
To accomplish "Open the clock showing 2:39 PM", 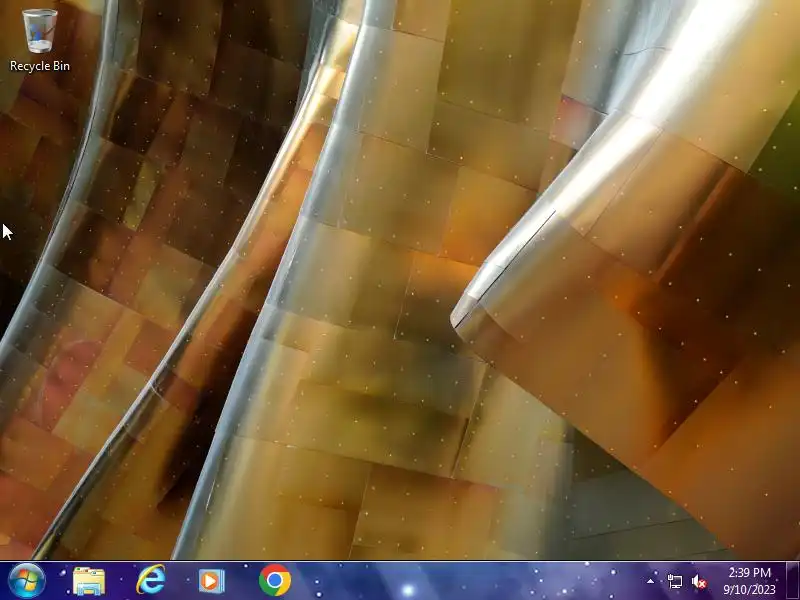I will pyautogui.click(x=749, y=581).
